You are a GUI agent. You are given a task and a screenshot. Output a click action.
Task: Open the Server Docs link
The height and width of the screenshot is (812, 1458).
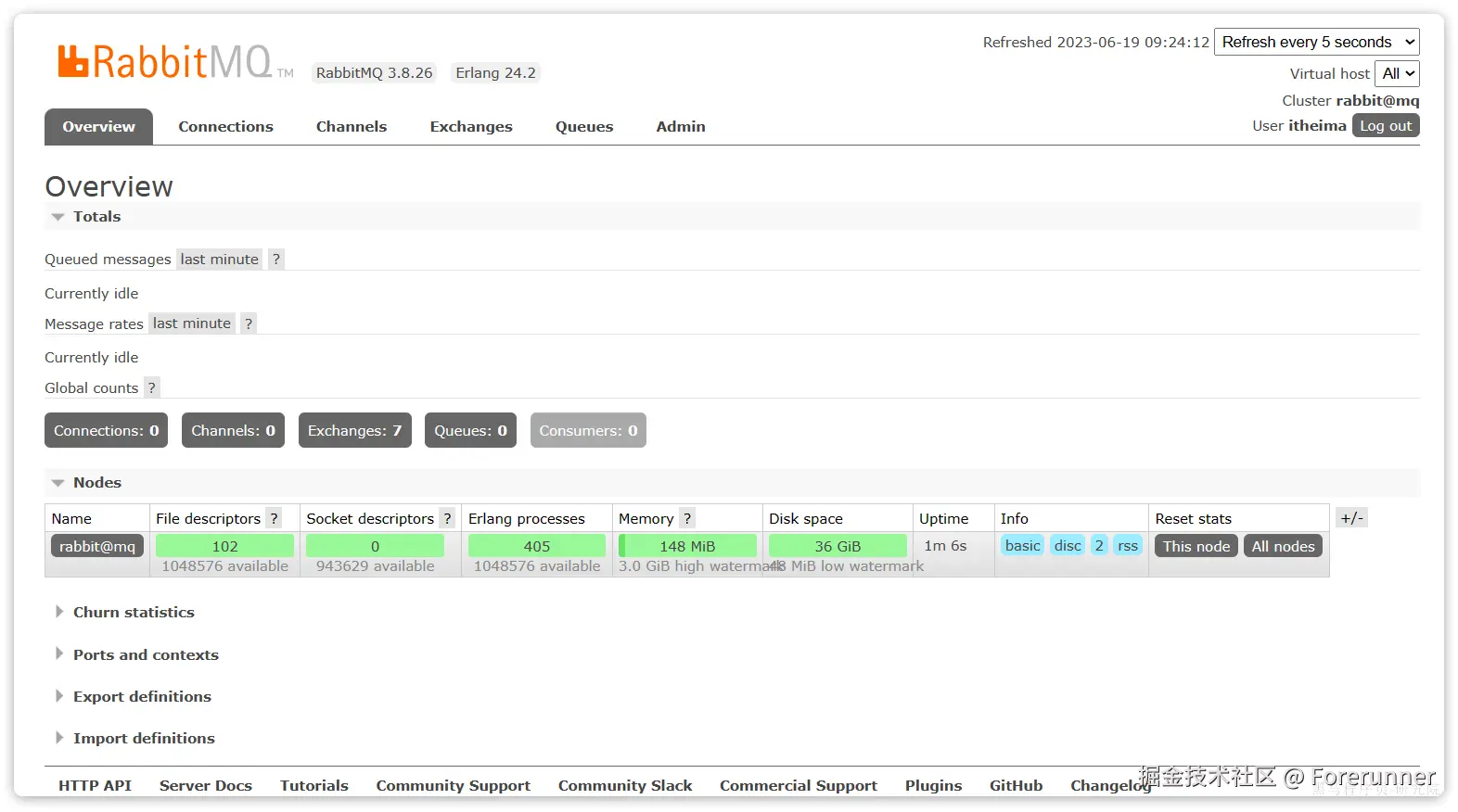click(x=206, y=785)
